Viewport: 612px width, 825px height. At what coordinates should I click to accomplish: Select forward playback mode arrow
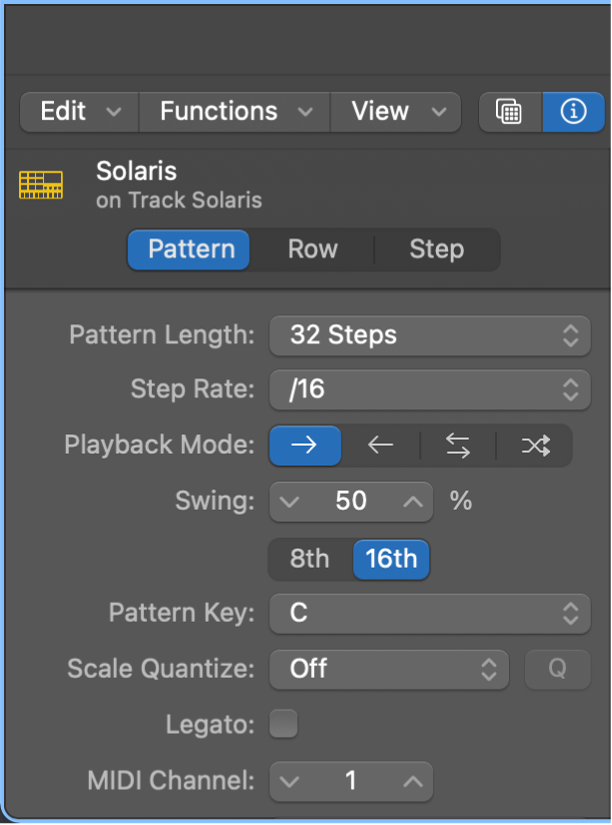click(x=305, y=446)
